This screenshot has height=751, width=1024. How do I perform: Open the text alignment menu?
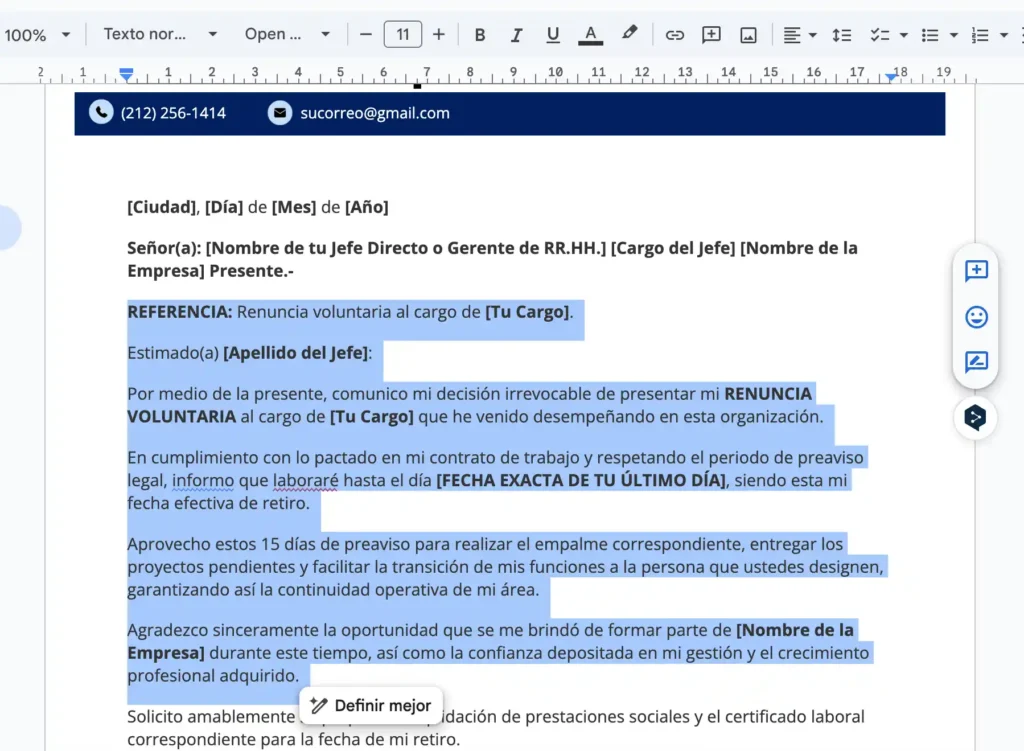tap(800, 35)
